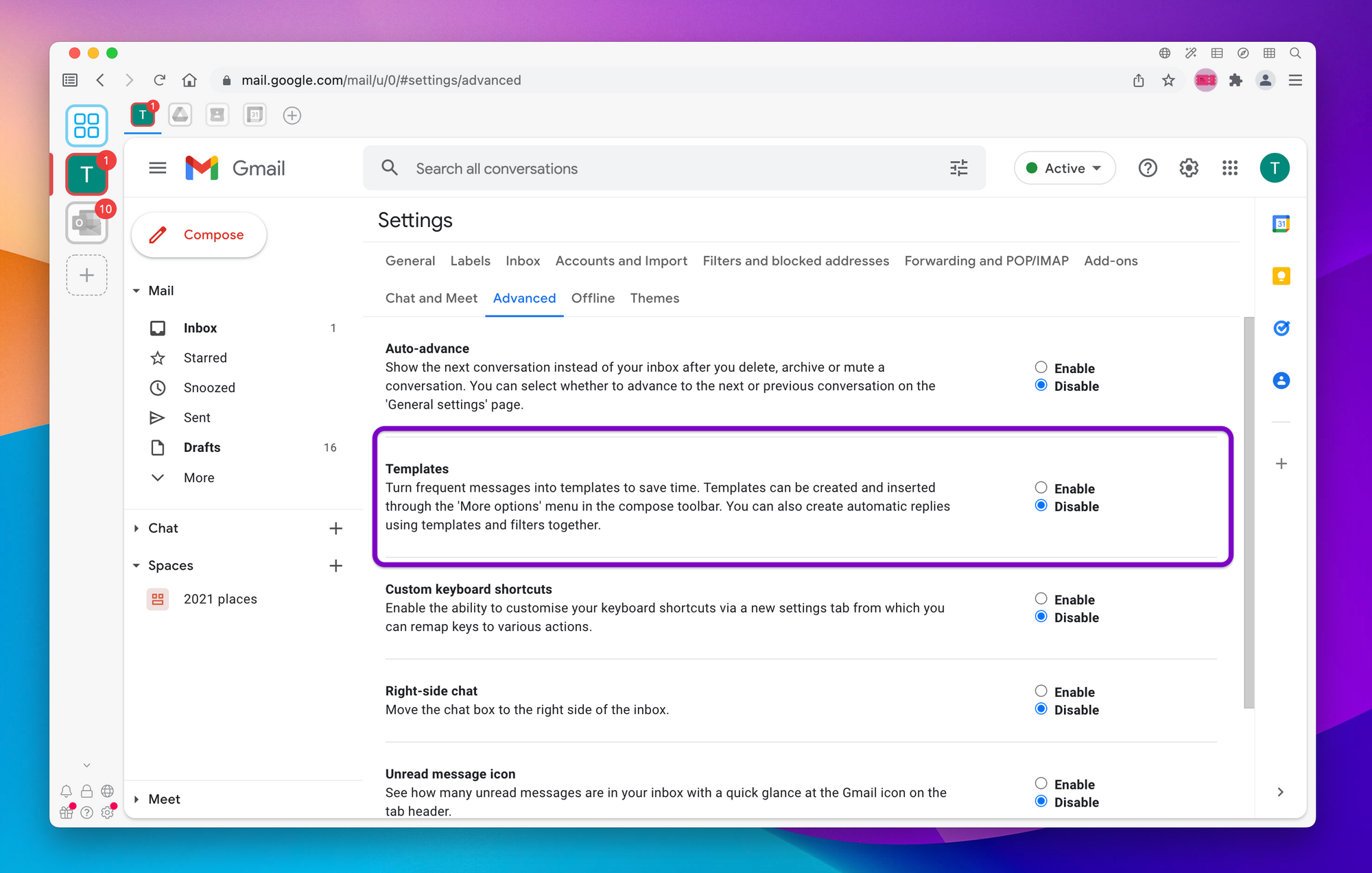The width and height of the screenshot is (1372, 873).
Task: Click the compose/edit icon in sidebar
Action: pyautogui.click(x=158, y=234)
